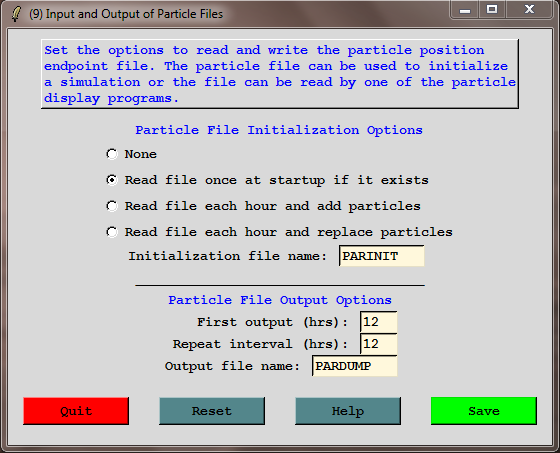Click the green Save button
The width and height of the screenshot is (560, 453).
coord(484,411)
